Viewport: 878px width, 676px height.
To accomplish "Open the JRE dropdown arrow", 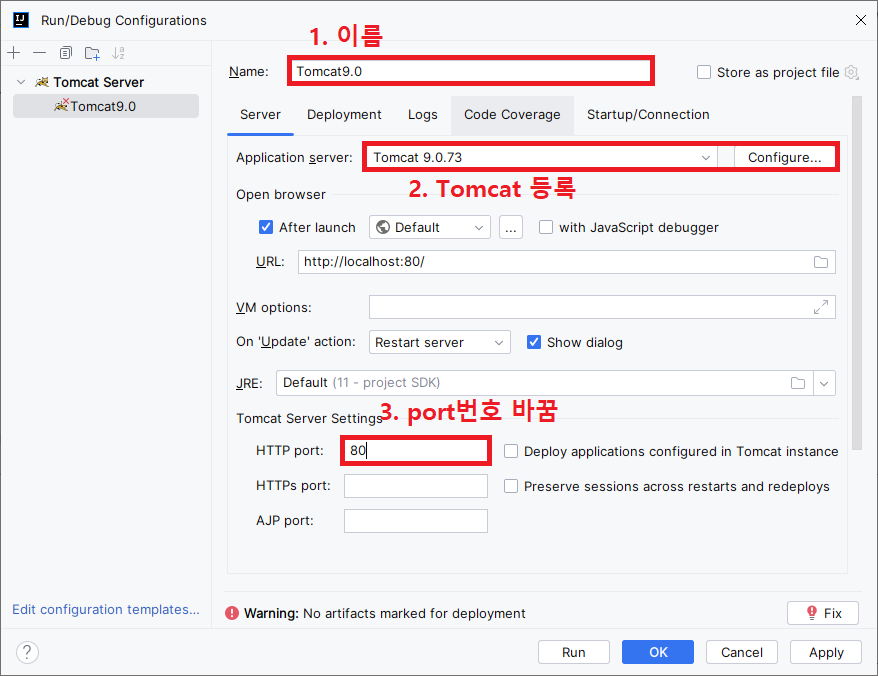I will (824, 383).
